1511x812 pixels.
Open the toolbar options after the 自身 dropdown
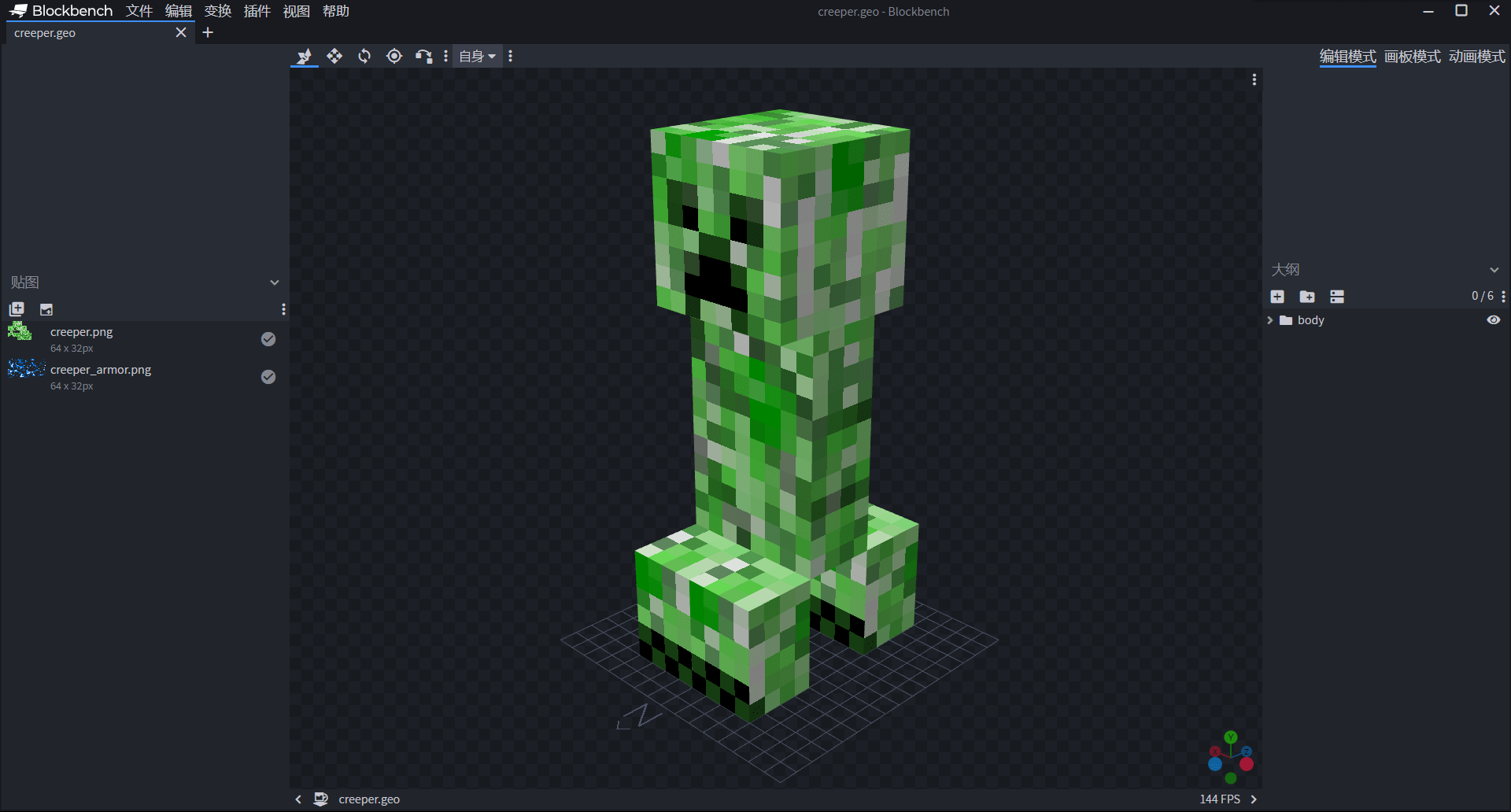click(x=511, y=56)
